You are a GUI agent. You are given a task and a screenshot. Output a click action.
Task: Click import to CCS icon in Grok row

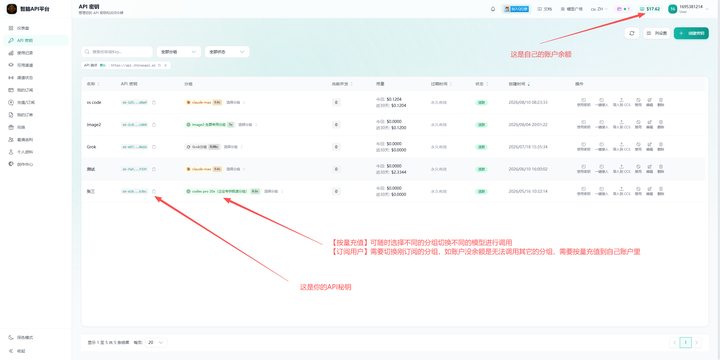(x=621, y=146)
